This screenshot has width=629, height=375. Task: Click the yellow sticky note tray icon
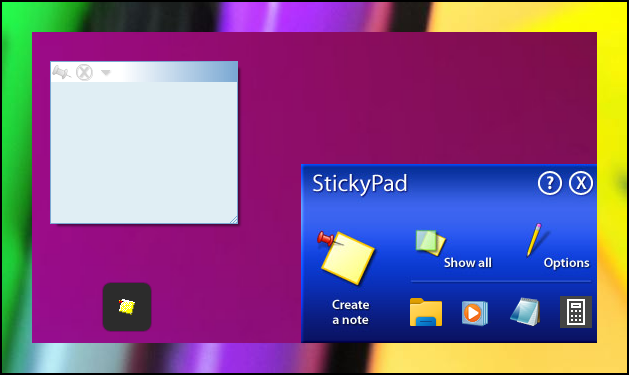click(x=127, y=307)
